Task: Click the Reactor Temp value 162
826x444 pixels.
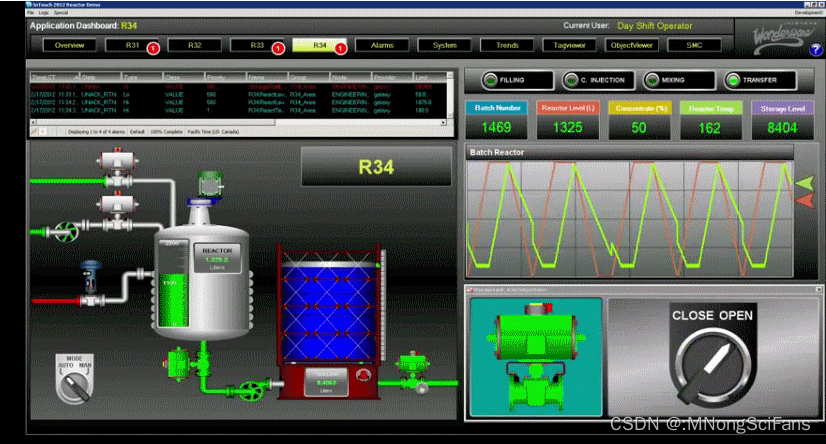Action: coord(710,127)
